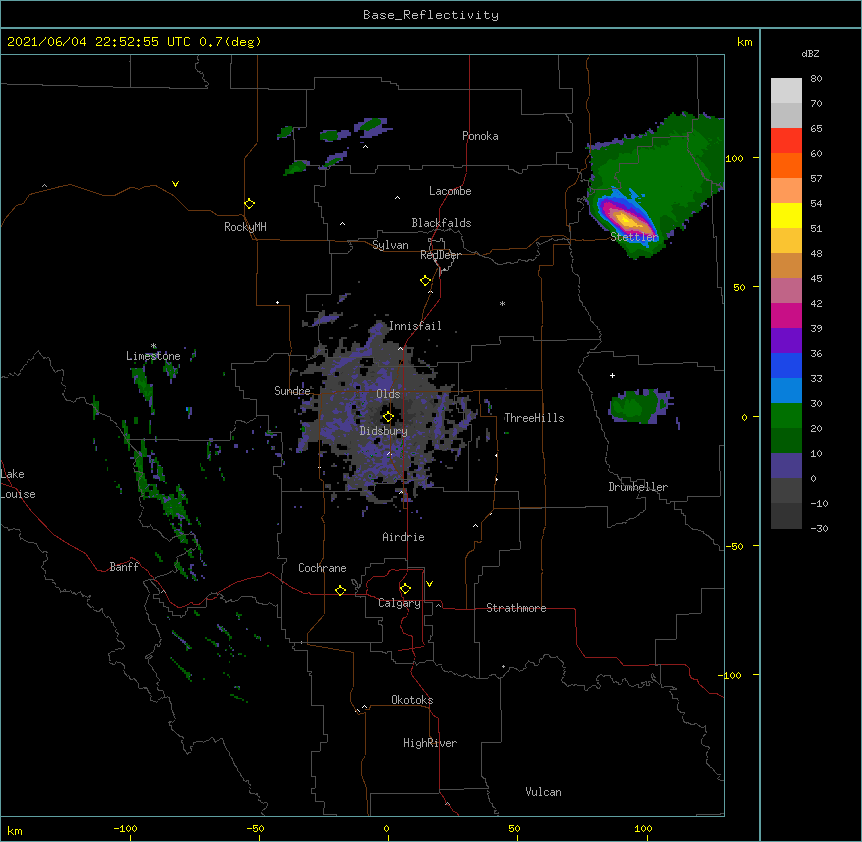This screenshot has height=842, width=862.
Task: Click the green echo cell north of Drumheller
Action: click(638, 406)
